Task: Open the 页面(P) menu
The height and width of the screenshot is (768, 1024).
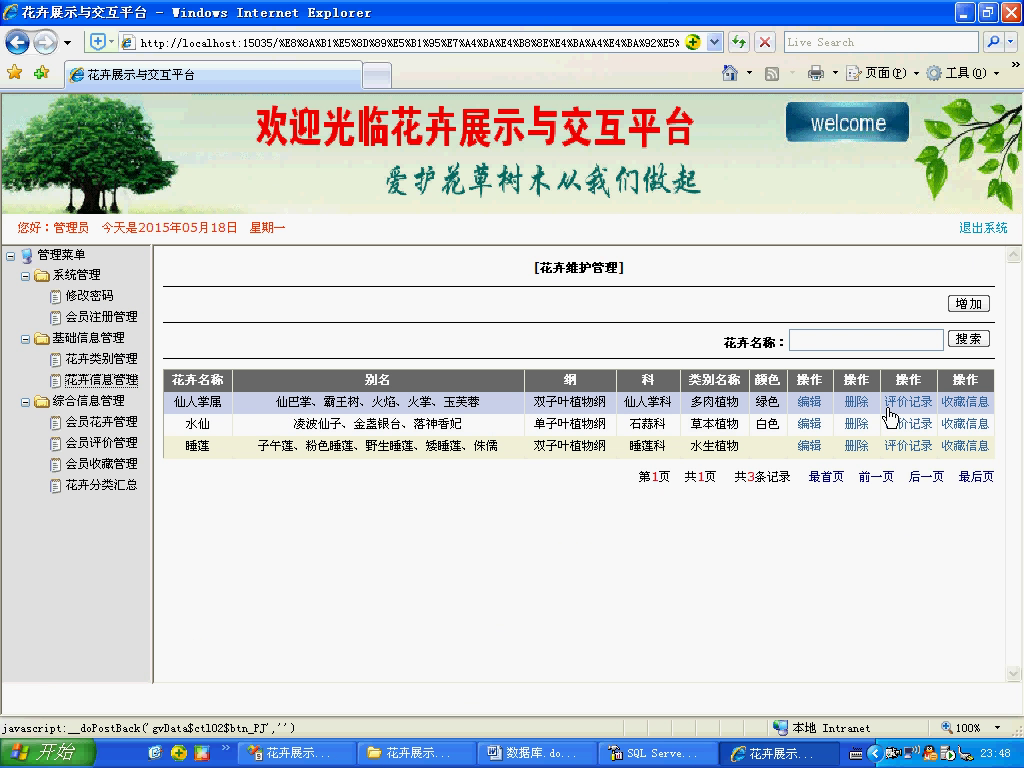Action: pos(882,73)
